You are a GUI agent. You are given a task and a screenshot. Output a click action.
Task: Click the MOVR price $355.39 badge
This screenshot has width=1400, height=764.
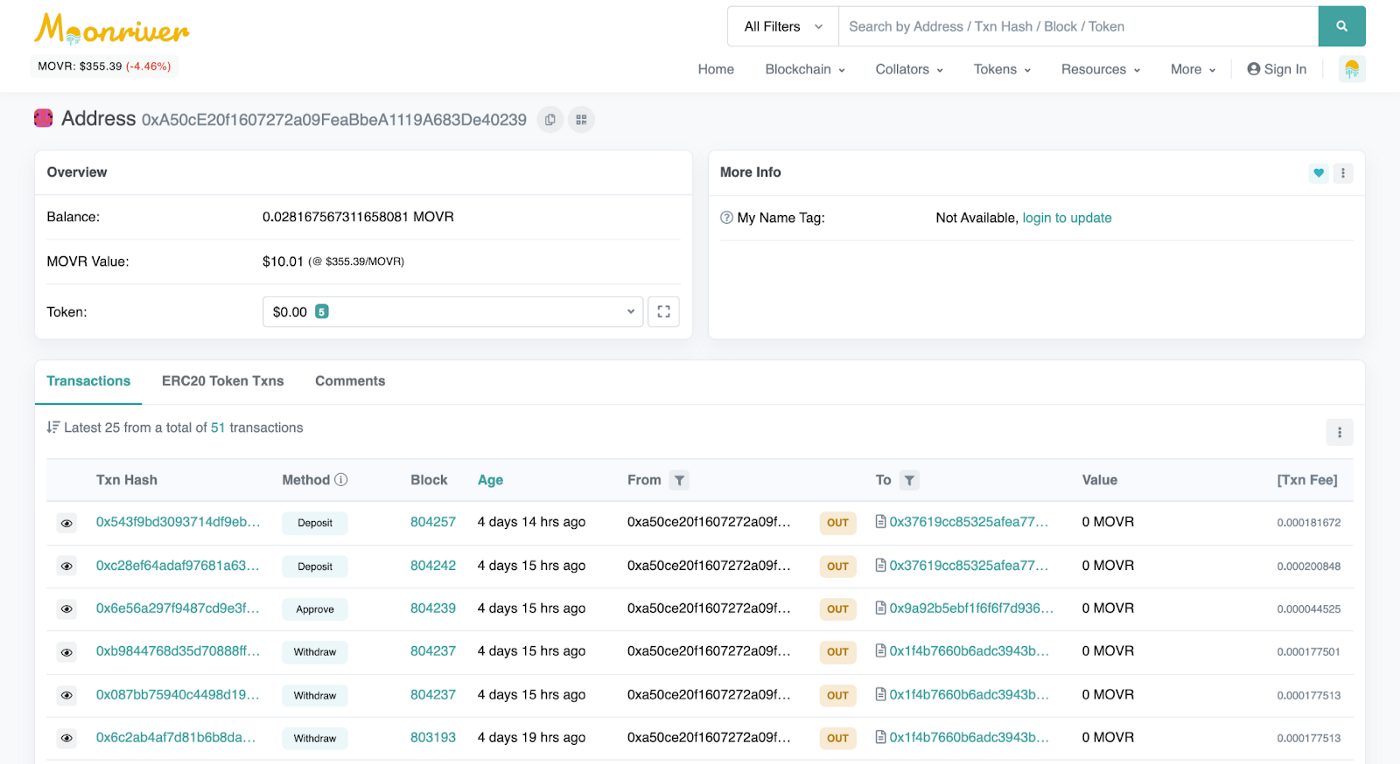point(104,67)
